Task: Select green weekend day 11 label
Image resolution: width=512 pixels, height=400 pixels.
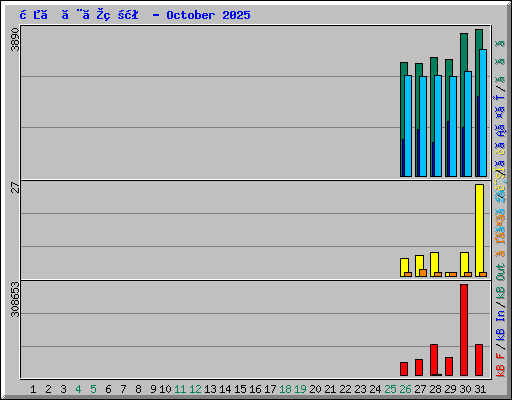Action: 180,389
